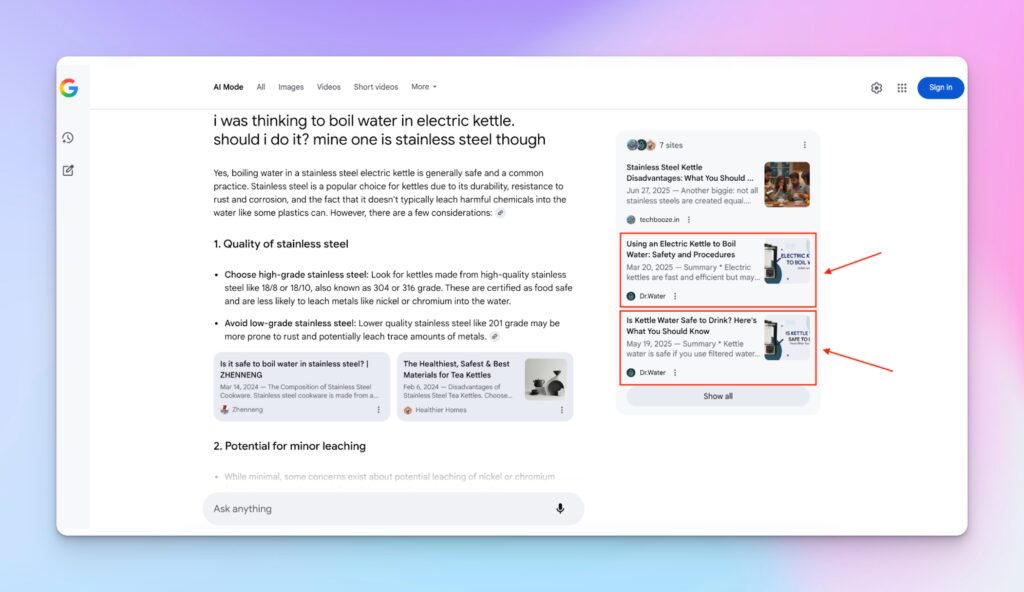Expand the More dropdown in search tabs
This screenshot has height=592, width=1024.
[x=423, y=87]
